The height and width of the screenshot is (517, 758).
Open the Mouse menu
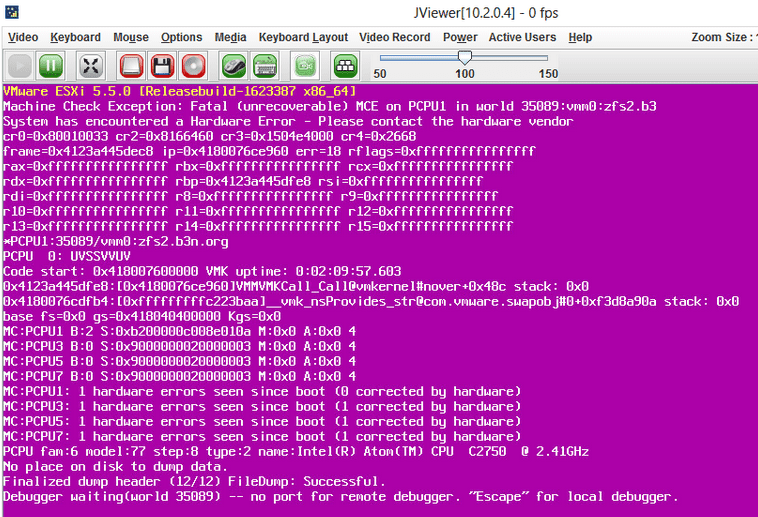(131, 37)
